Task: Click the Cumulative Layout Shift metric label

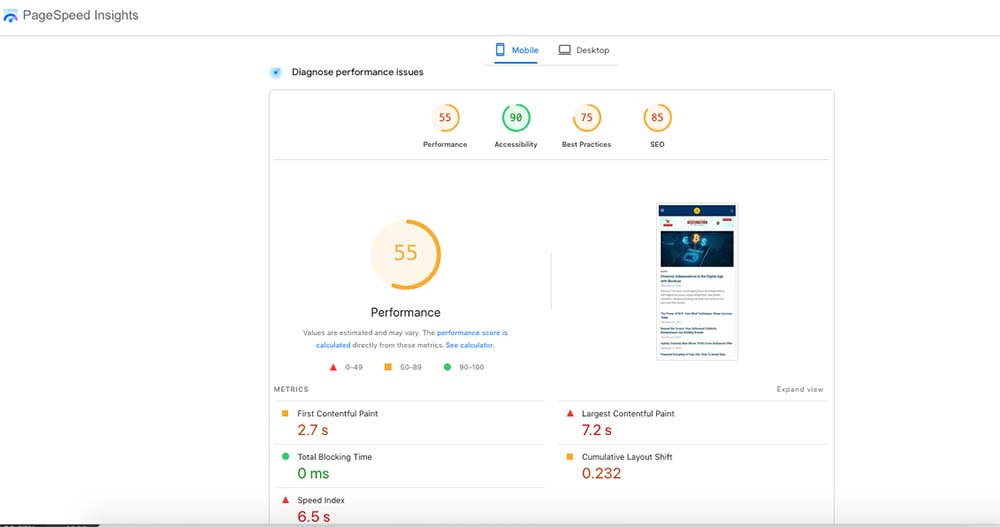Action: point(626,457)
